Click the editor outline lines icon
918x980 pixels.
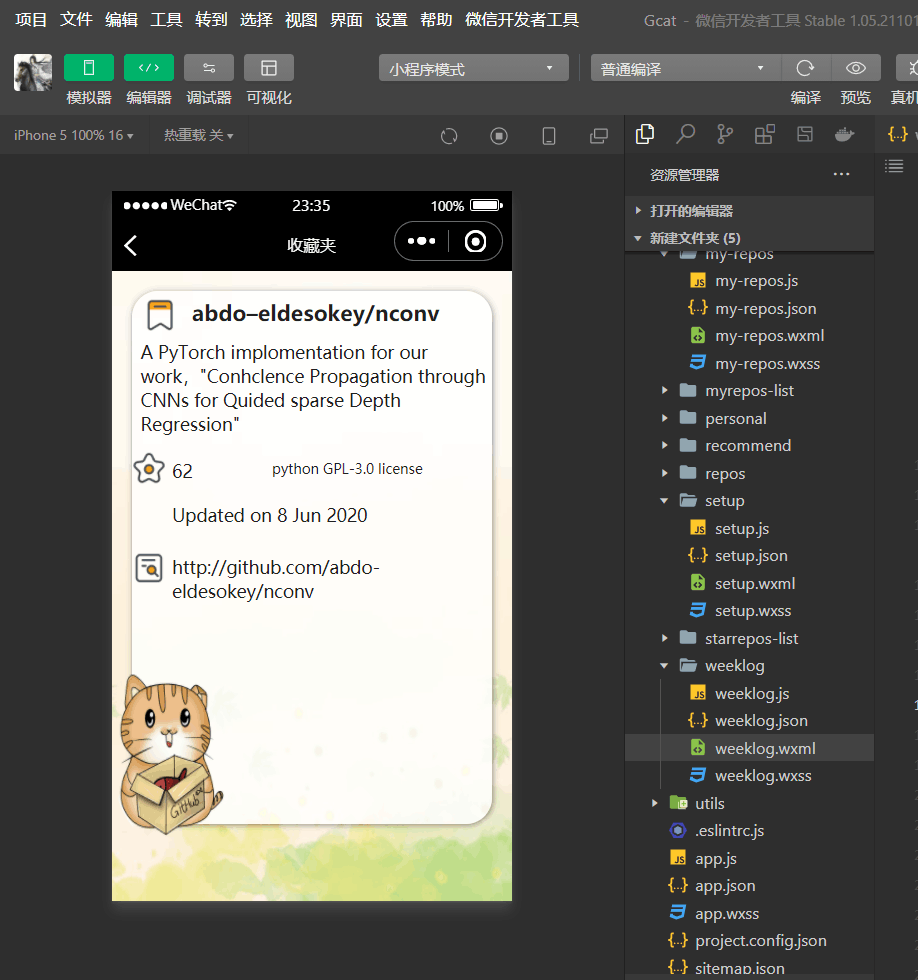tap(894, 166)
